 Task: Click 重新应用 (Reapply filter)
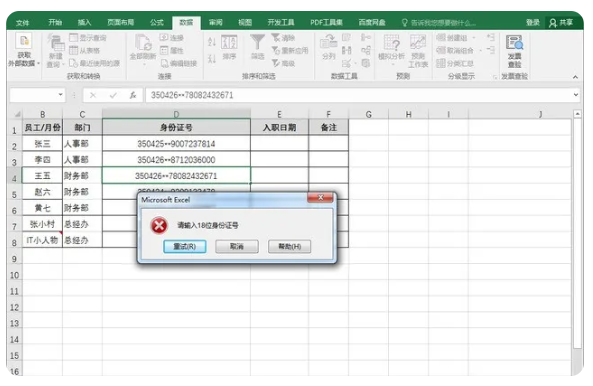[290, 50]
